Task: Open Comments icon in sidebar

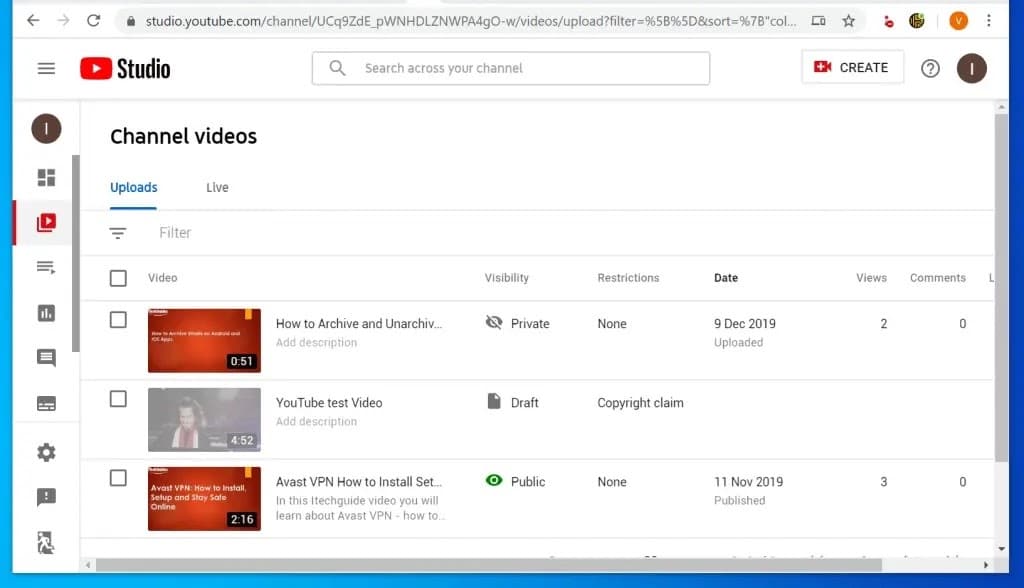Action: coord(46,357)
